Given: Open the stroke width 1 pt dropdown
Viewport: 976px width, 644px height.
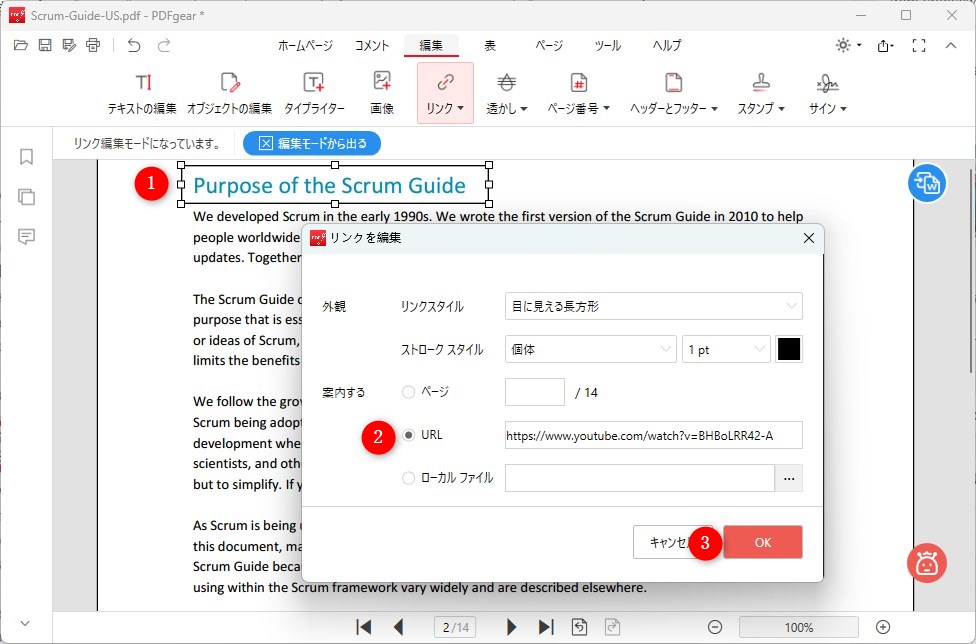Looking at the screenshot, I should tap(726, 348).
